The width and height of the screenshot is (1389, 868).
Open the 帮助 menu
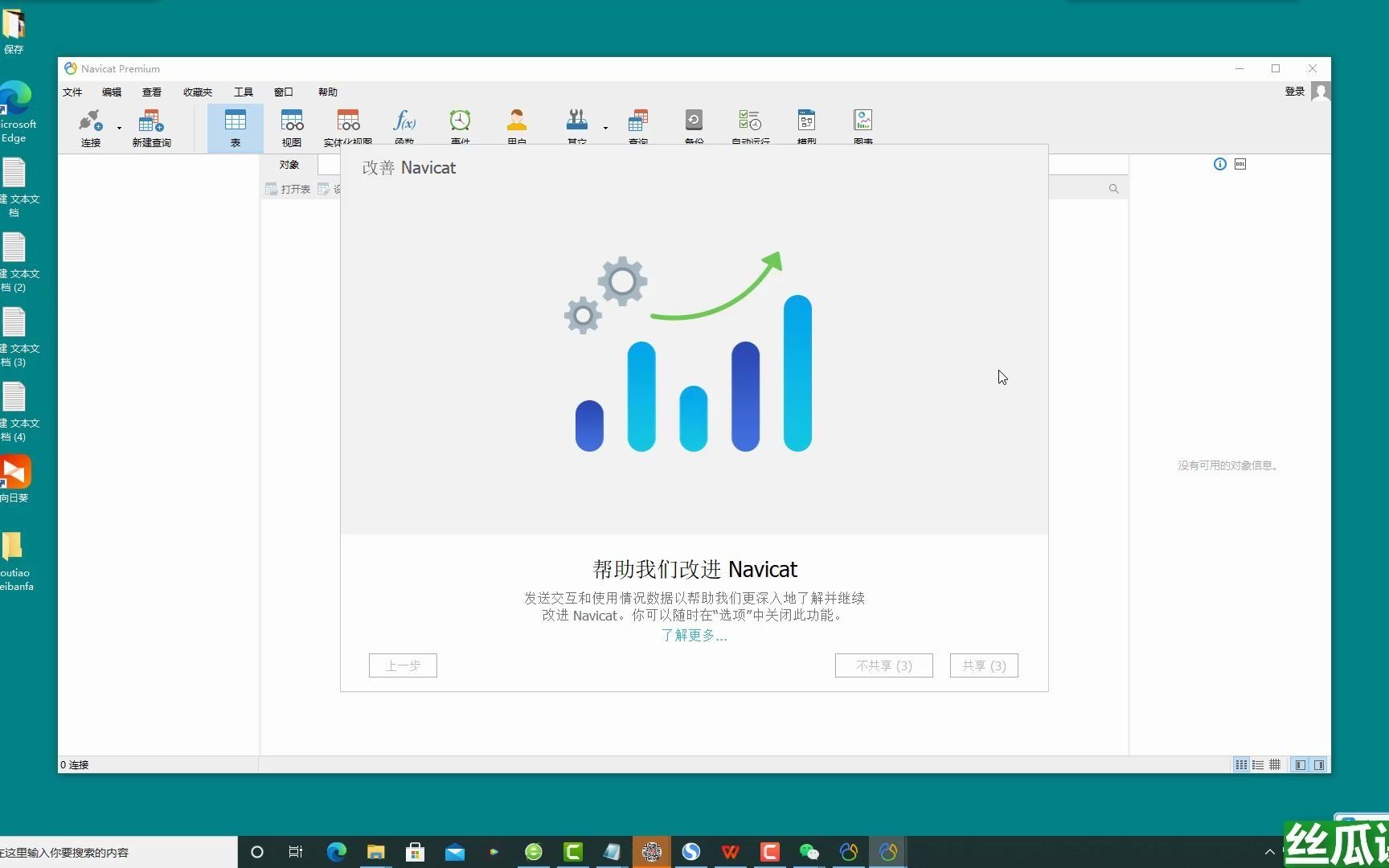328,92
